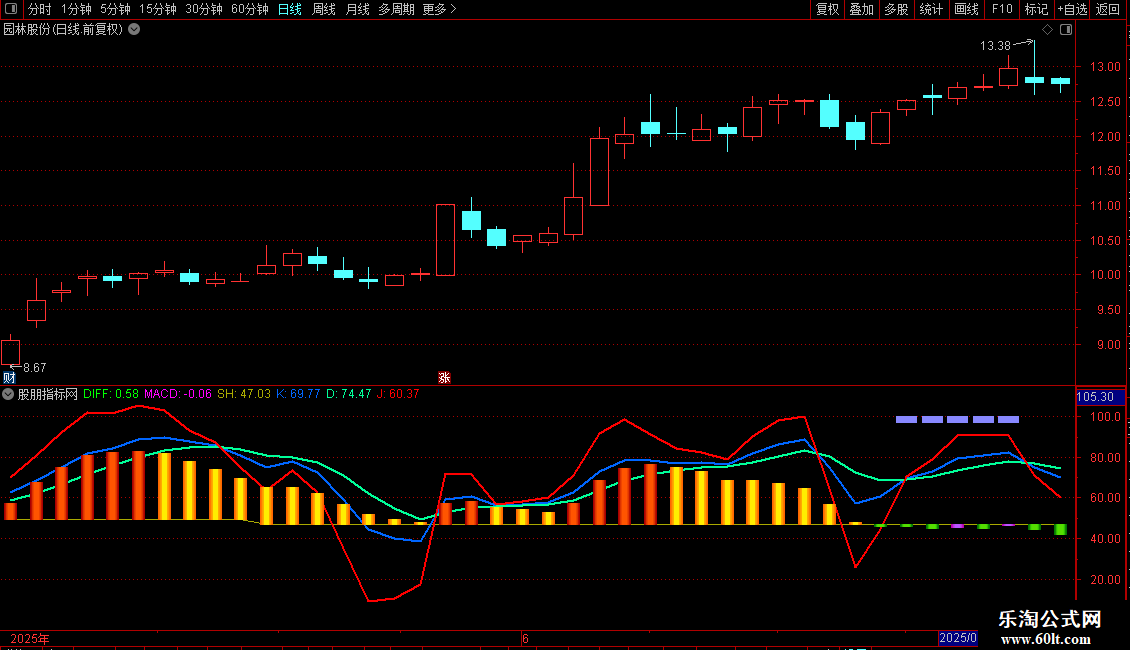This screenshot has width=1130, height=650.
Task: Open the indicator dropdown beside 股朋指标网
Action: click(x=8, y=394)
